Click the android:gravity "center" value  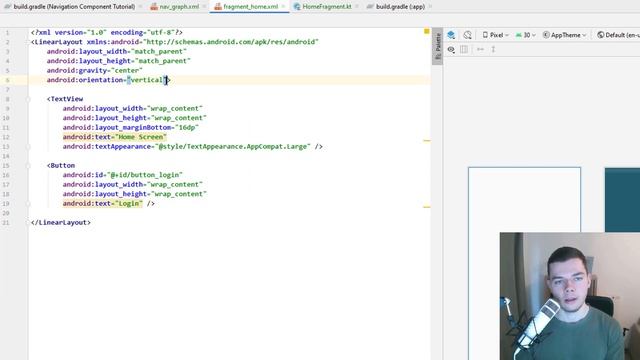point(127,71)
